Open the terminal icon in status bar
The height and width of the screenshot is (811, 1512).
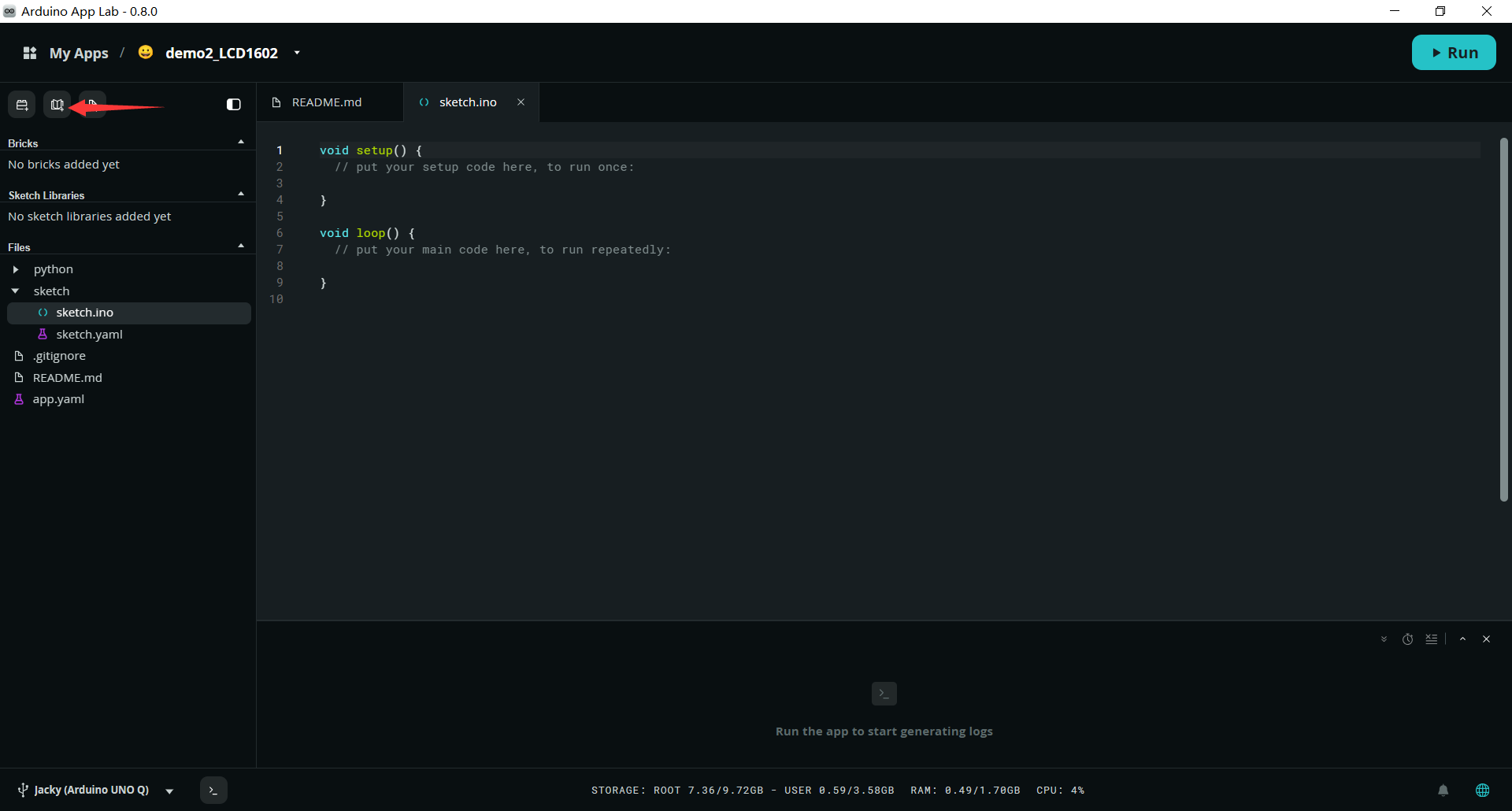(x=213, y=790)
